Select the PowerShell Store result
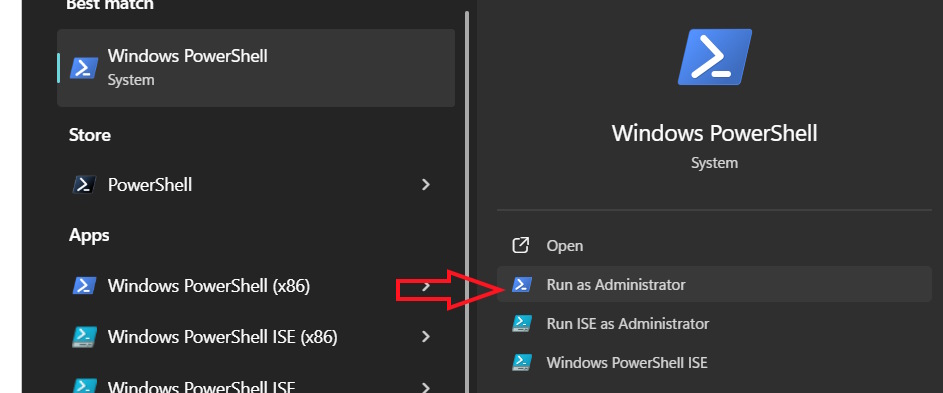 (256, 185)
